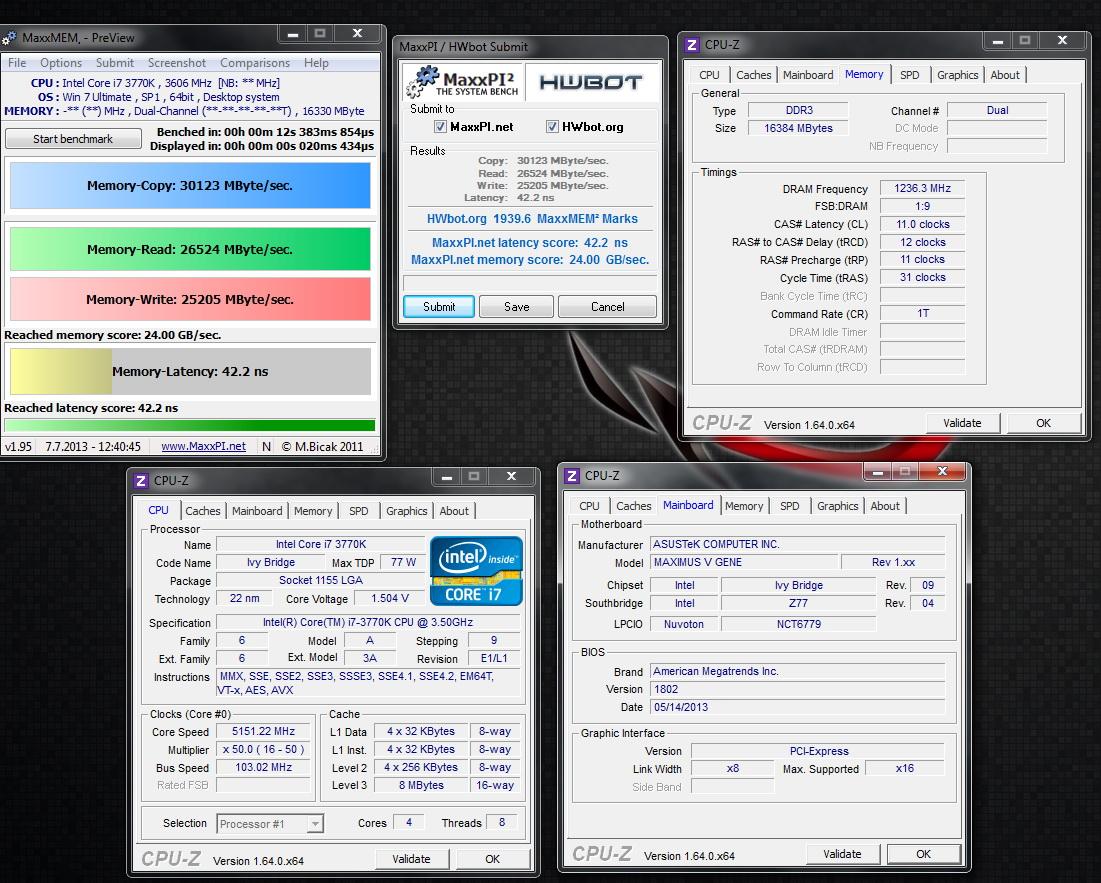
Task: Open the Options menu in MaxxMEM
Action: [x=60, y=63]
